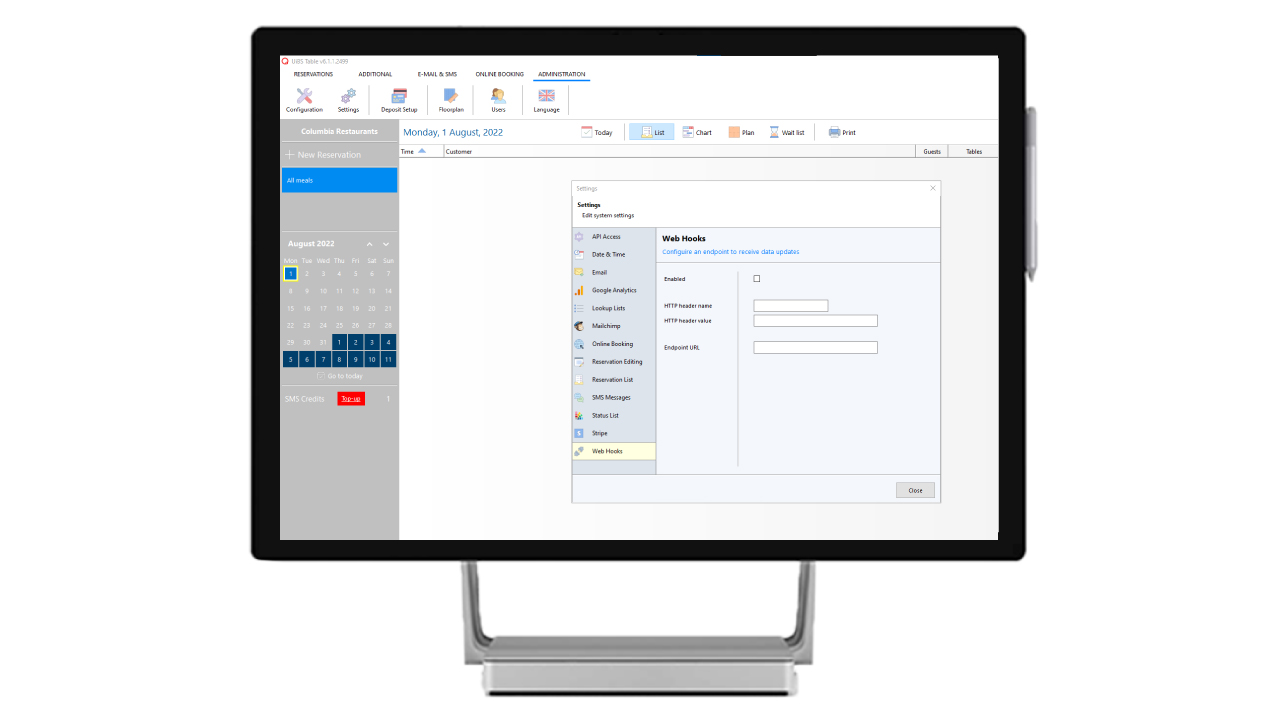The width and height of the screenshot is (1280, 720).
Task: Open the Configuration tool icon
Action: pos(304,97)
